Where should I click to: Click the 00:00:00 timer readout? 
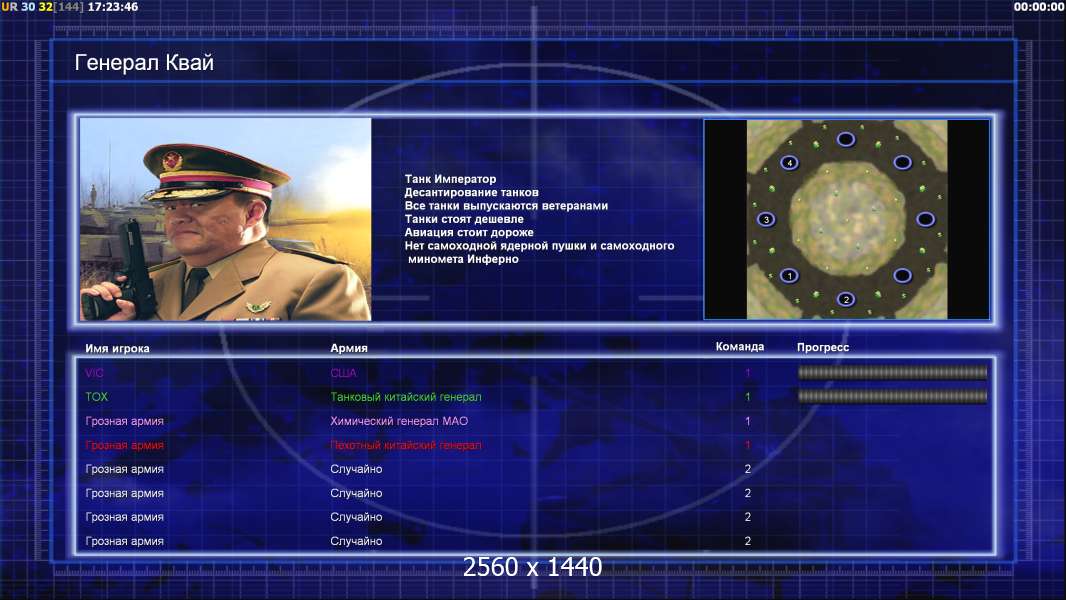point(1038,7)
